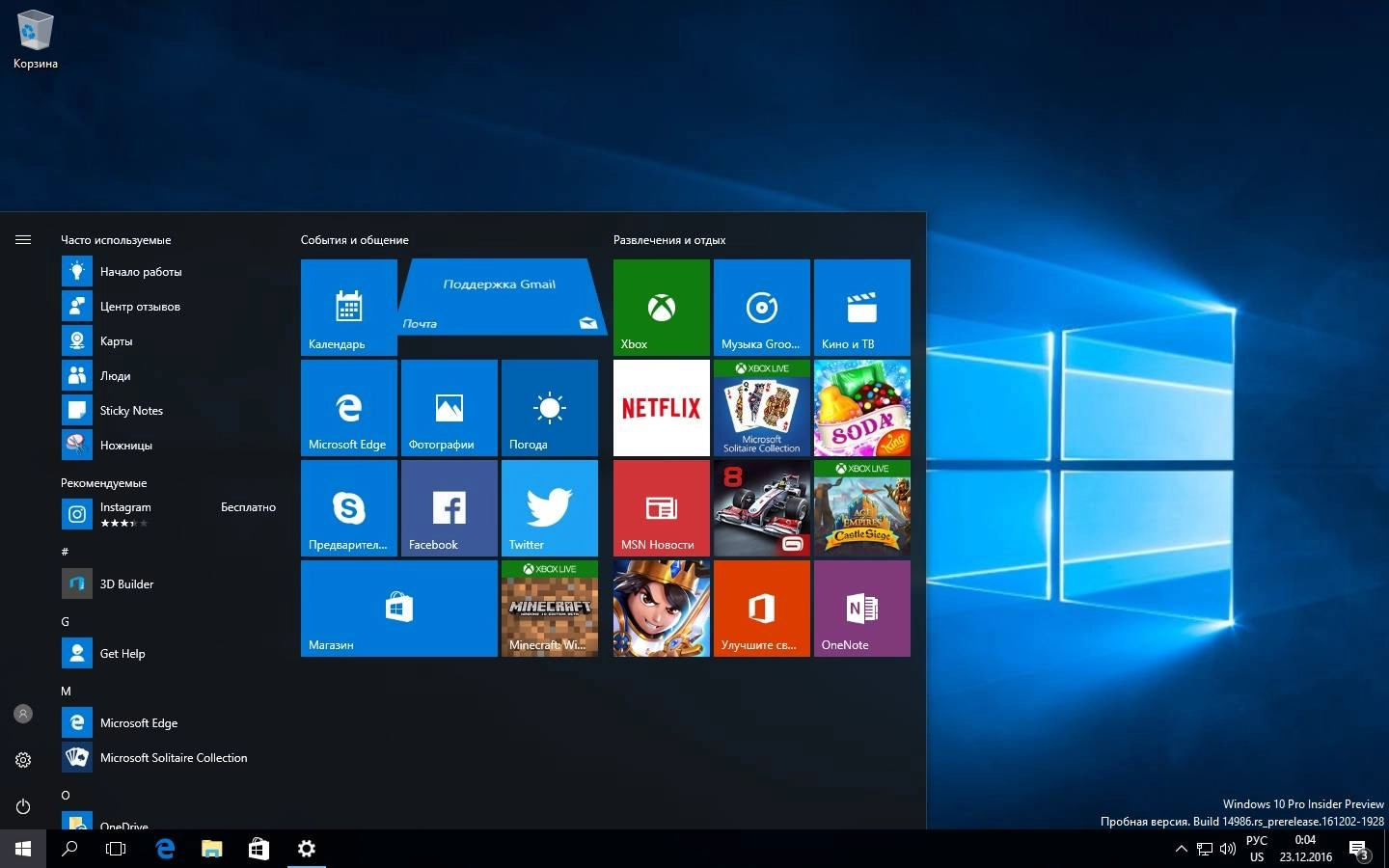Open the Twitter tile

[x=550, y=508]
